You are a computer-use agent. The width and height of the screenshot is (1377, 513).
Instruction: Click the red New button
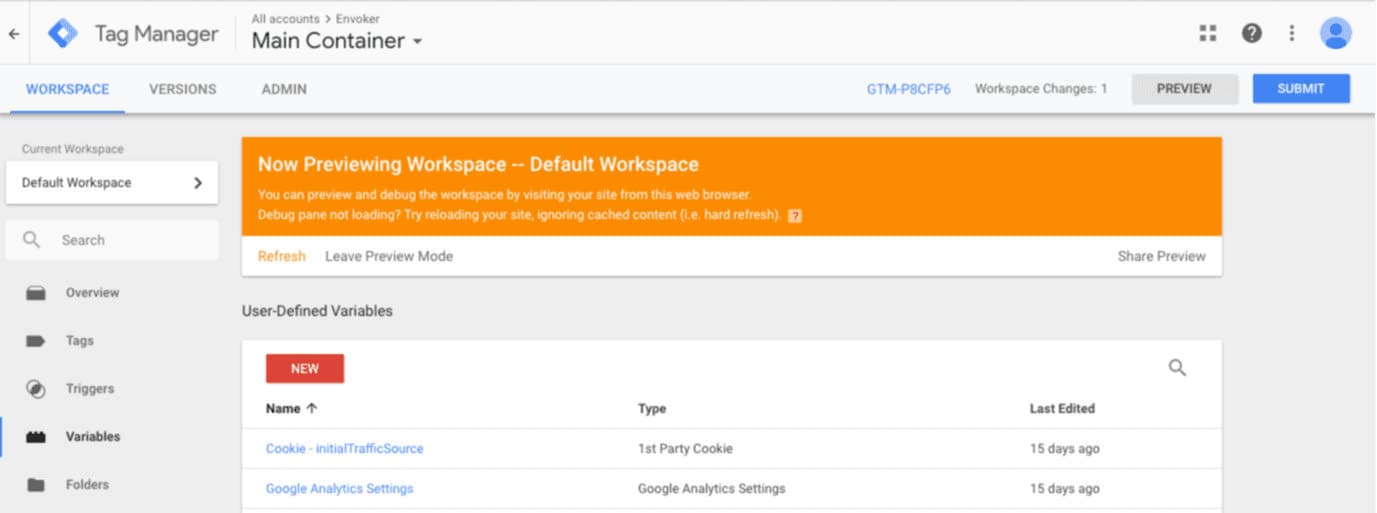305,368
